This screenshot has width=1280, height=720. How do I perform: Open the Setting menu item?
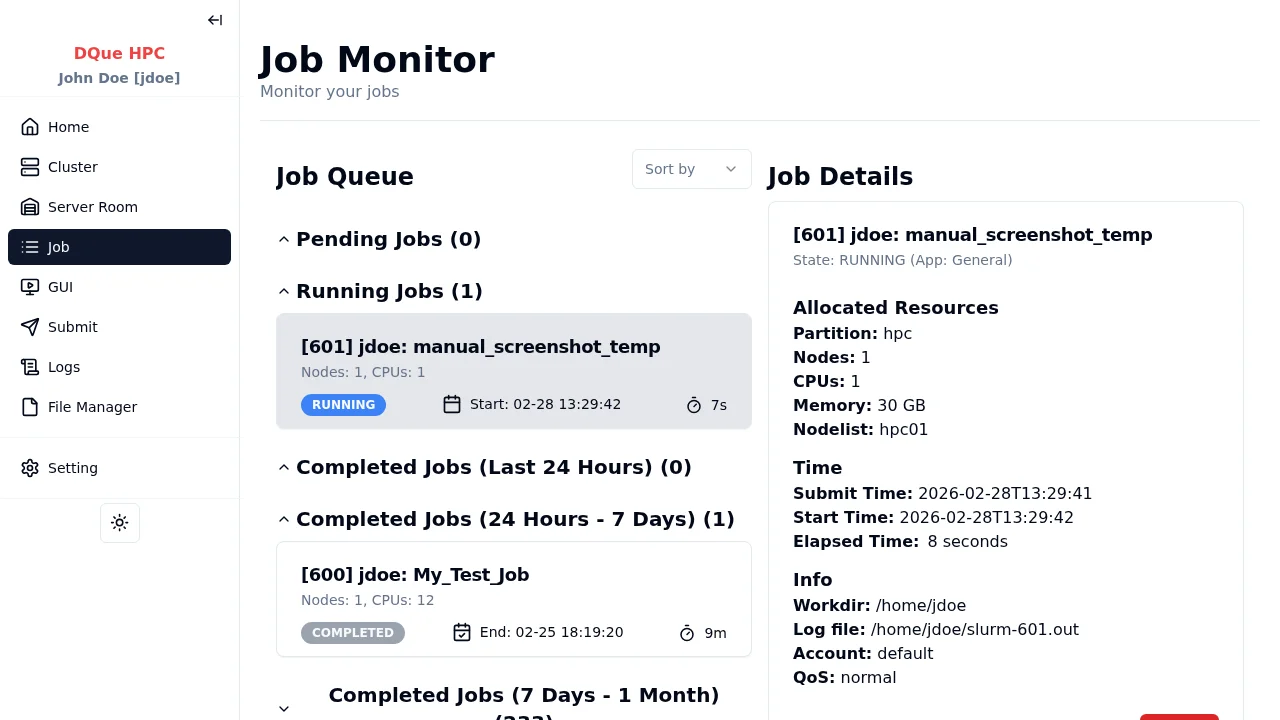(x=73, y=468)
